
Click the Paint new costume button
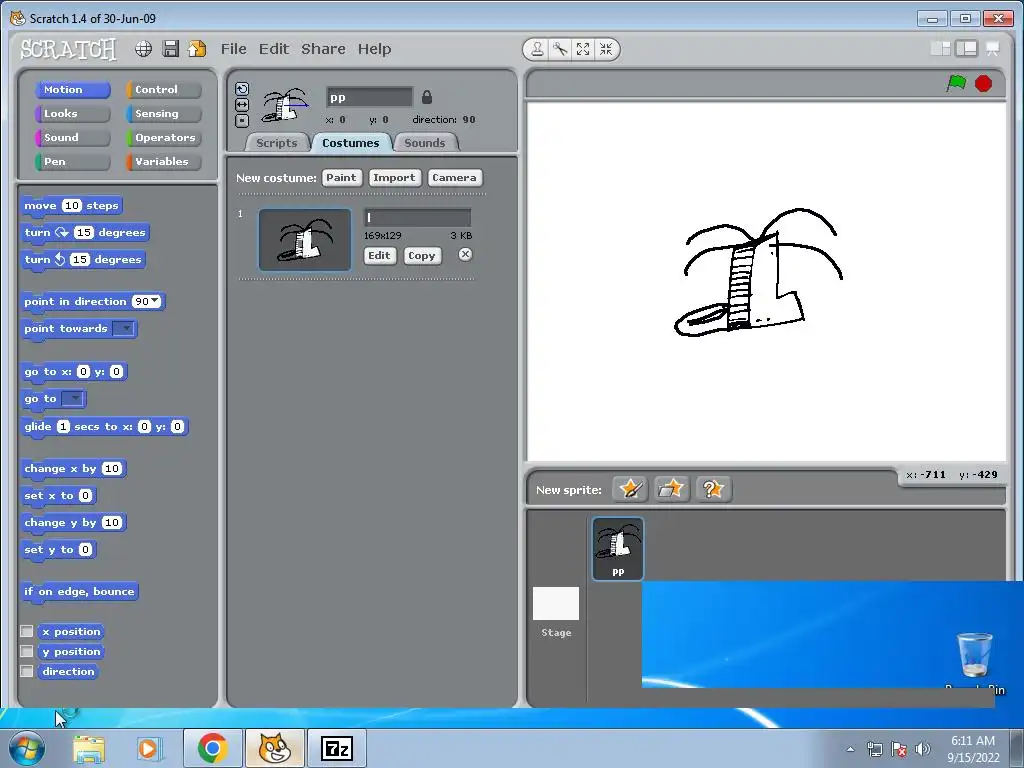[342, 178]
